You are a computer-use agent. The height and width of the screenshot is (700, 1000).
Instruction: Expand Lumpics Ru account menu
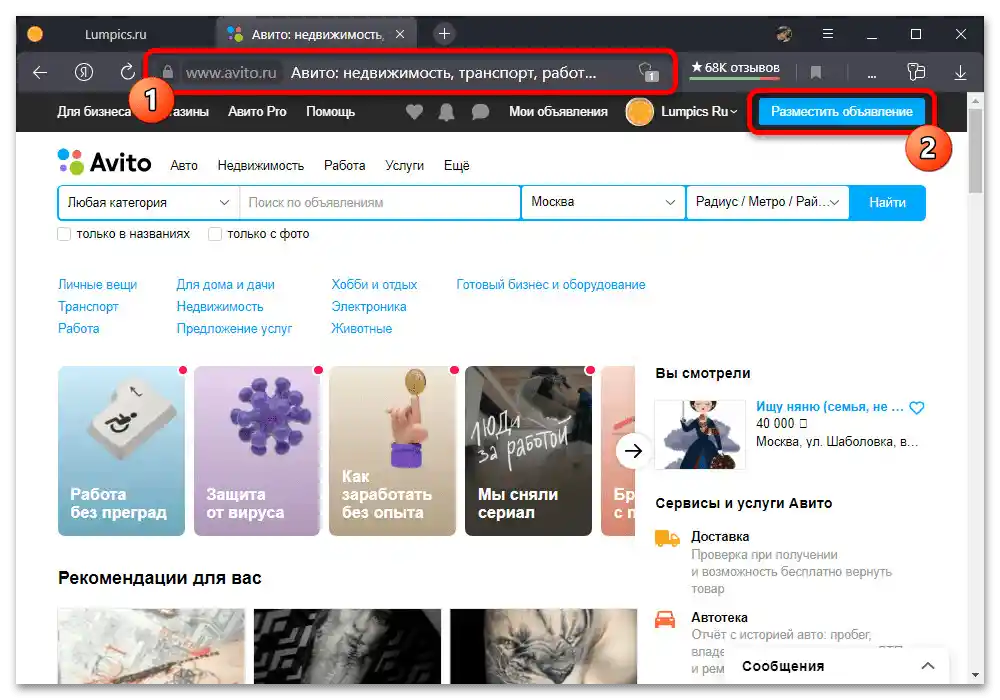699,112
